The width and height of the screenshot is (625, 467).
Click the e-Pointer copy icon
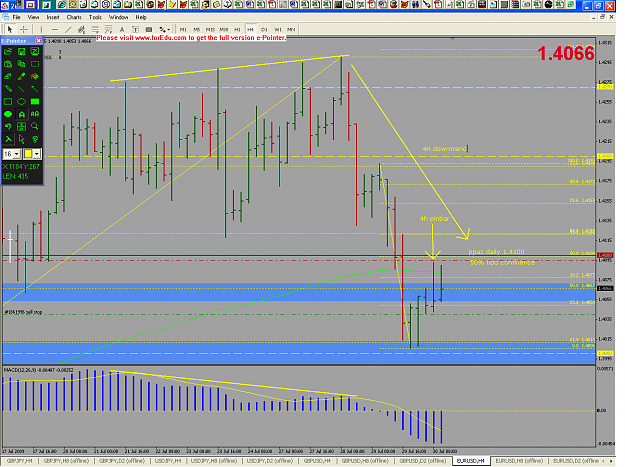click(22, 64)
